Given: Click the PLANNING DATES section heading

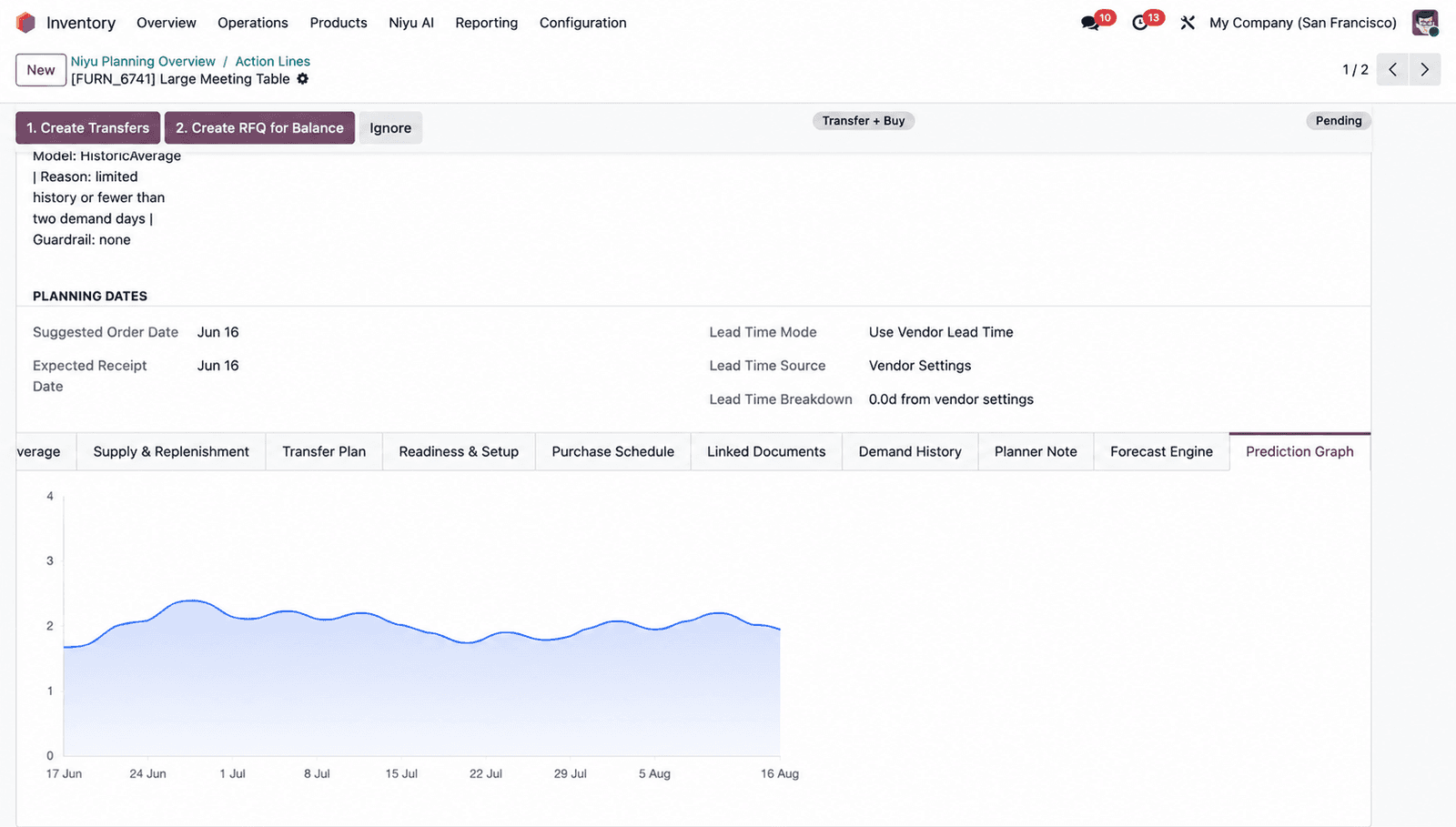Looking at the screenshot, I should [x=90, y=297].
